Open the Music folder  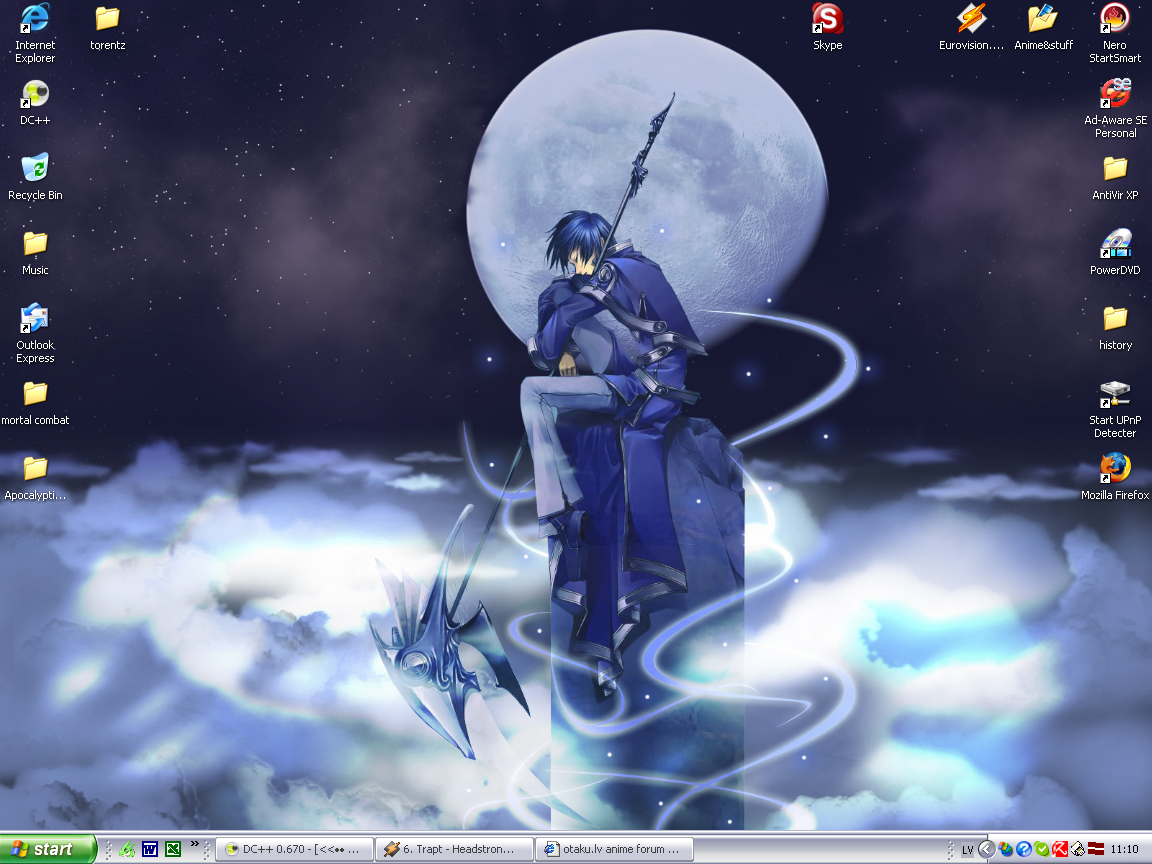35,253
